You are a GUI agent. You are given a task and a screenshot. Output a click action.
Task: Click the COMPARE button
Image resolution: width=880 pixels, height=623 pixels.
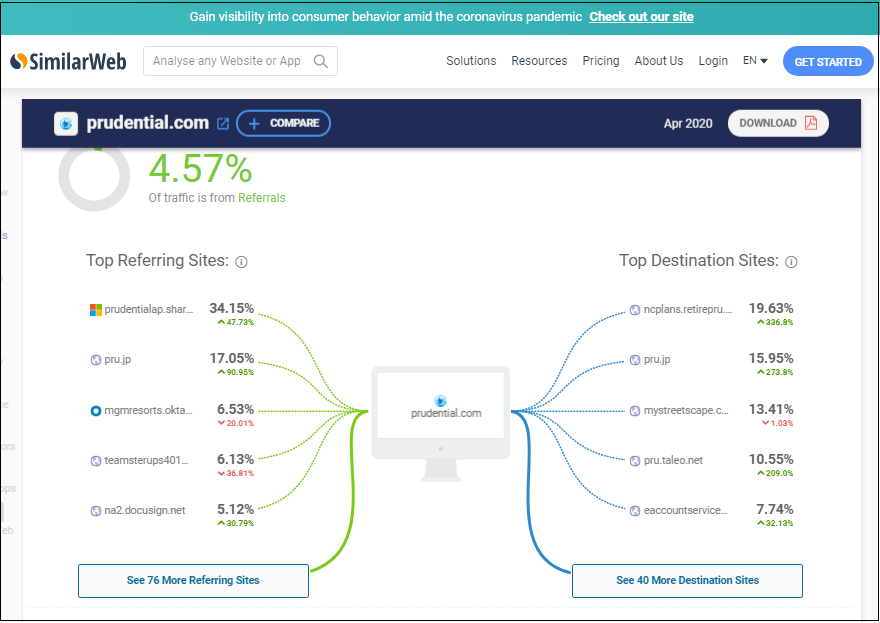(x=283, y=123)
